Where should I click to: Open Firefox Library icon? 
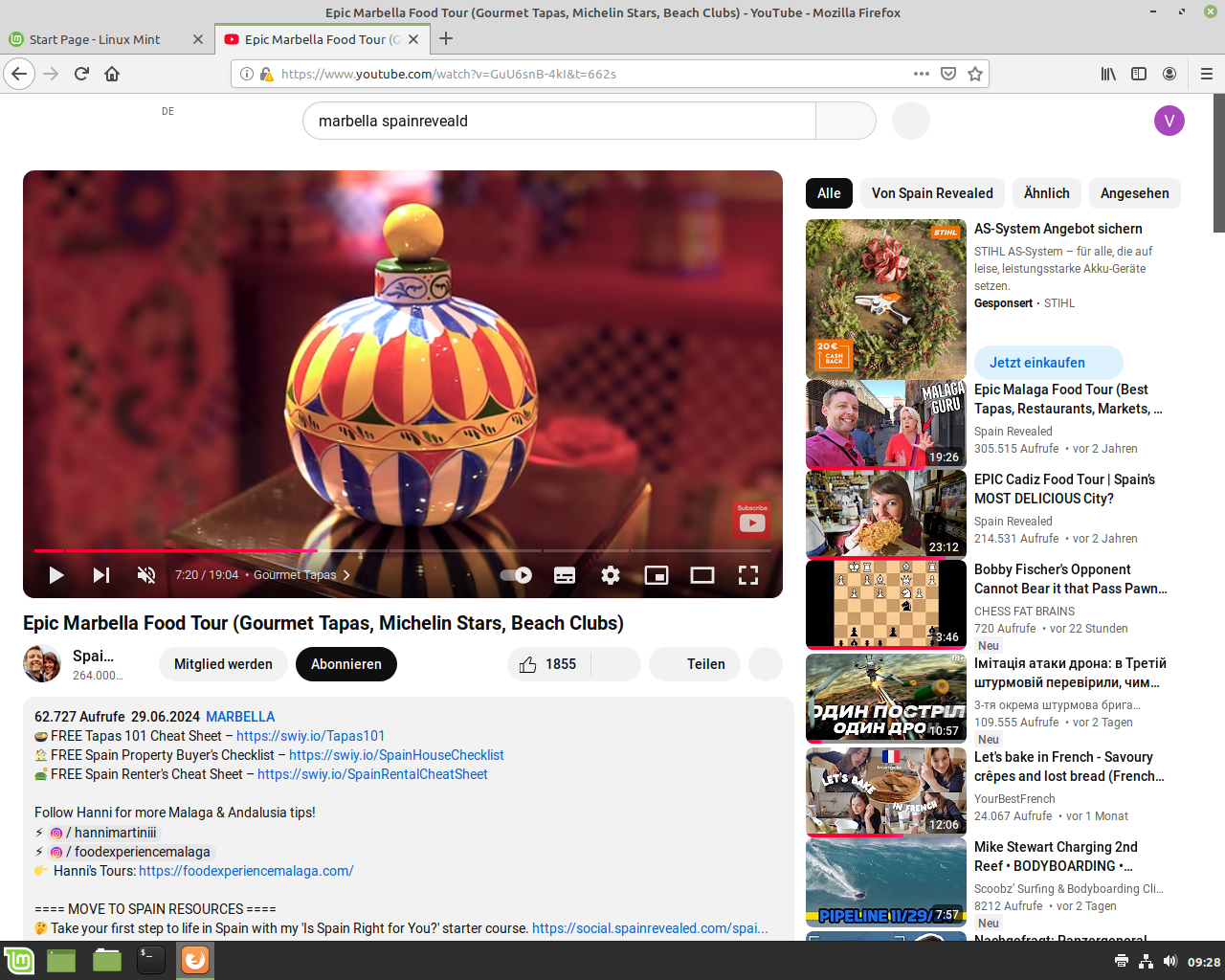pos(1108,74)
